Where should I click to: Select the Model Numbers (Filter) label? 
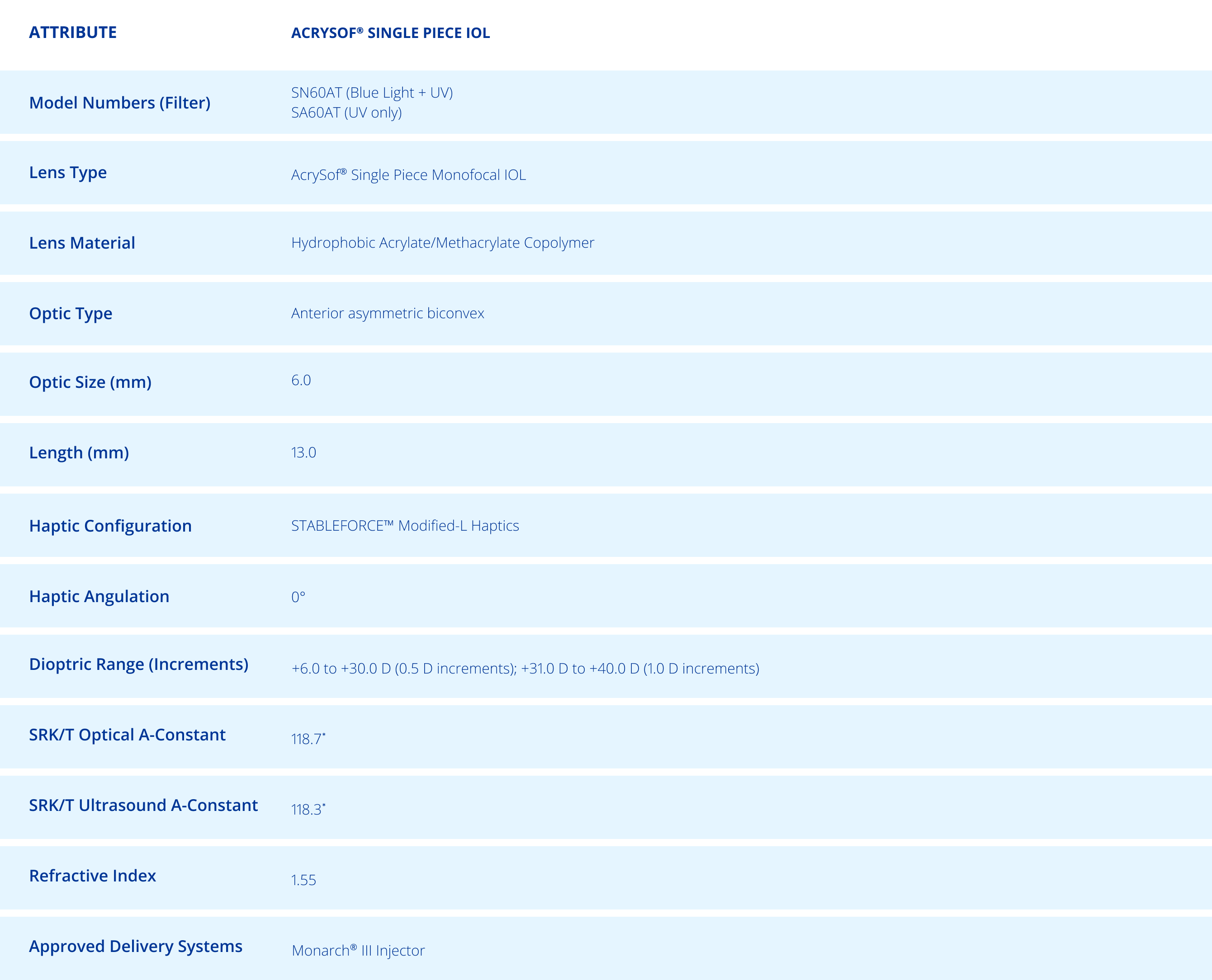[x=120, y=103]
